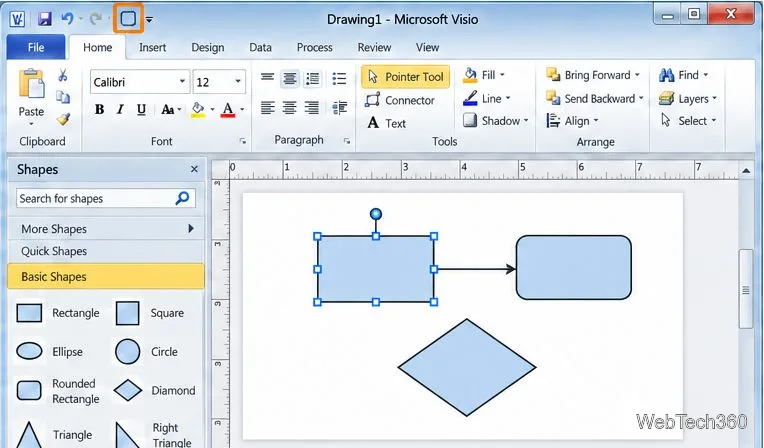The width and height of the screenshot is (764, 448).
Task: Open the Align menu
Action: click(x=572, y=120)
